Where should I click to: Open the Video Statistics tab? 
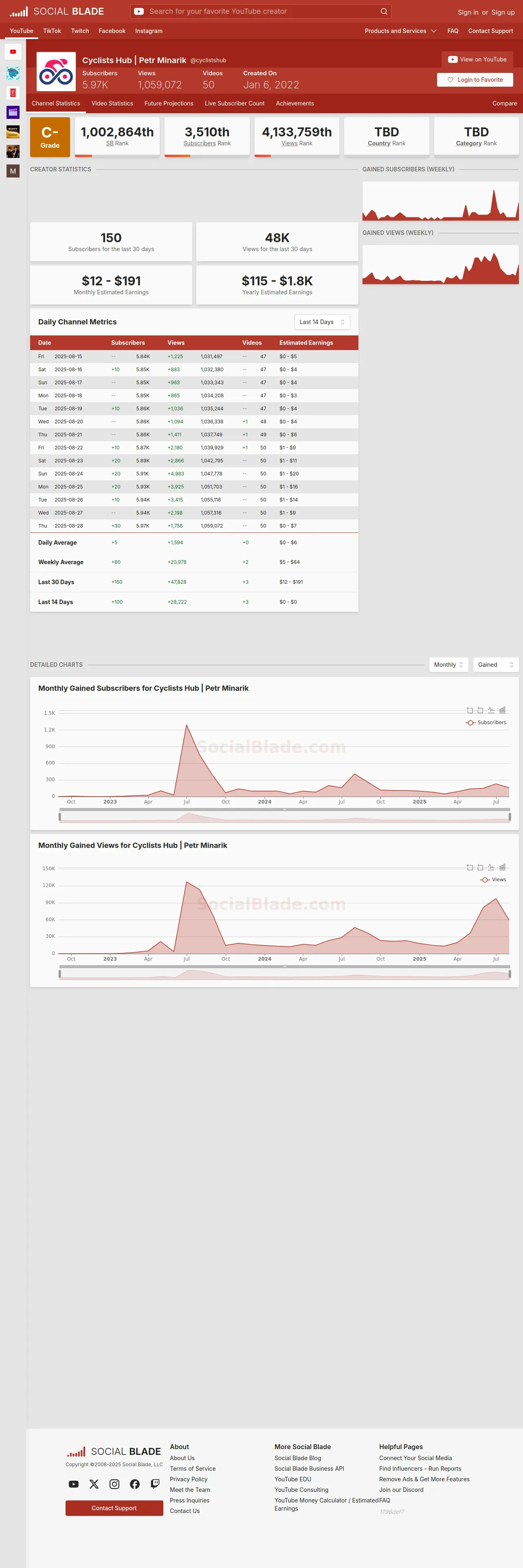[x=112, y=103]
